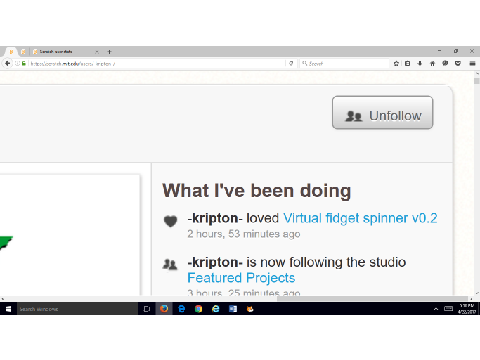Switch to the second pinned Scratch tab

tap(23, 52)
